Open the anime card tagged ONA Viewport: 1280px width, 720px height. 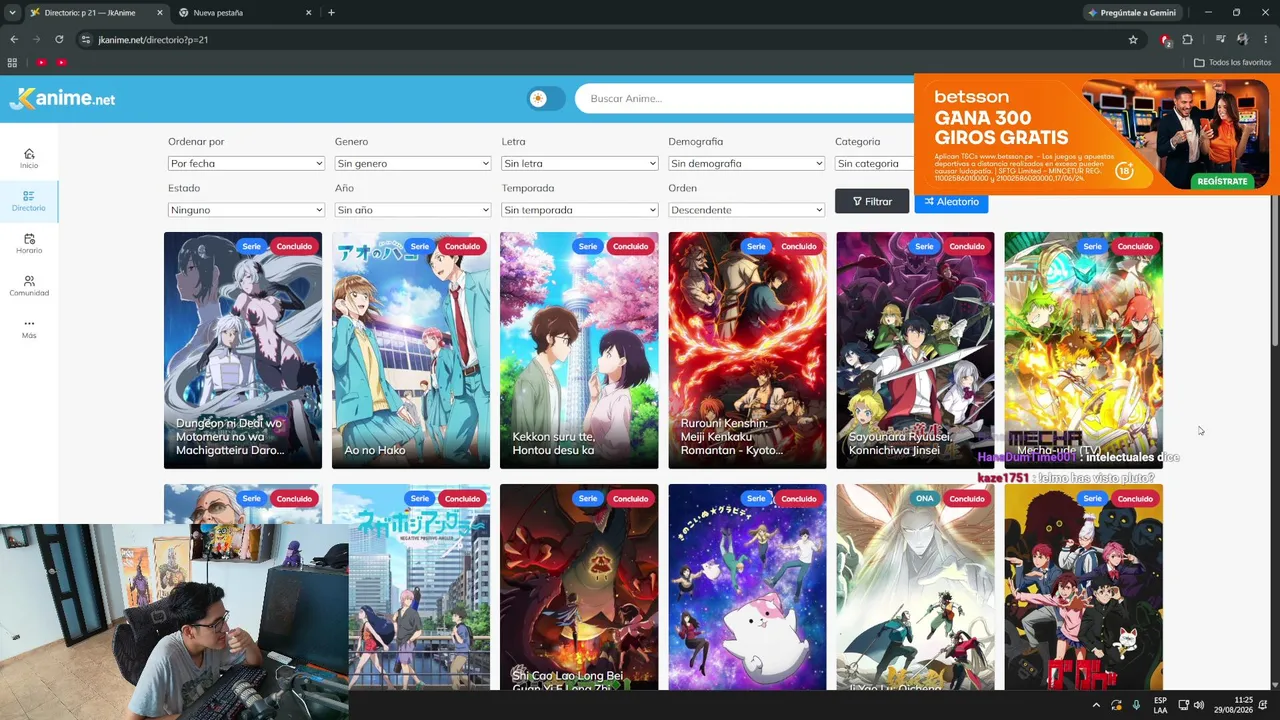[916, 587]
